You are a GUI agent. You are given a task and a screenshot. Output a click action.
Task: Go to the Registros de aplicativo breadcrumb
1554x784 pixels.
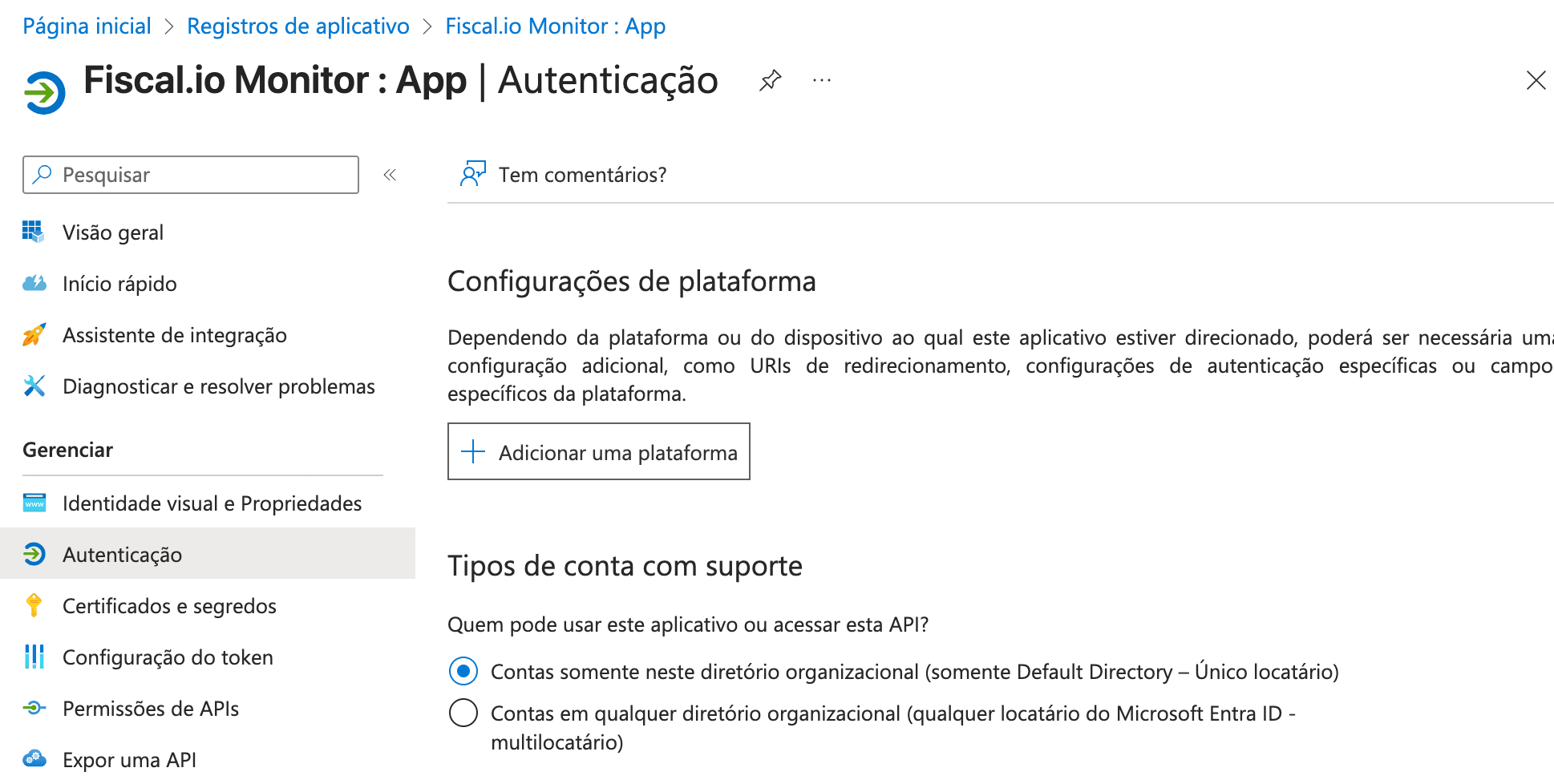[298, 26]
